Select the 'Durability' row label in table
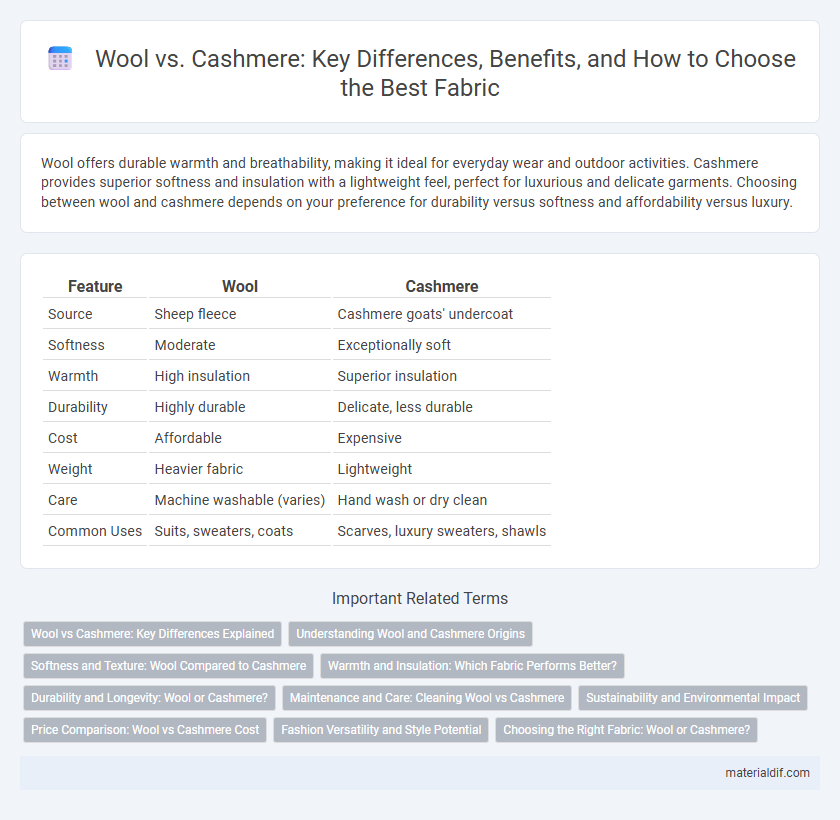This screenshot has width=840, height=820. tap(78, 407)
